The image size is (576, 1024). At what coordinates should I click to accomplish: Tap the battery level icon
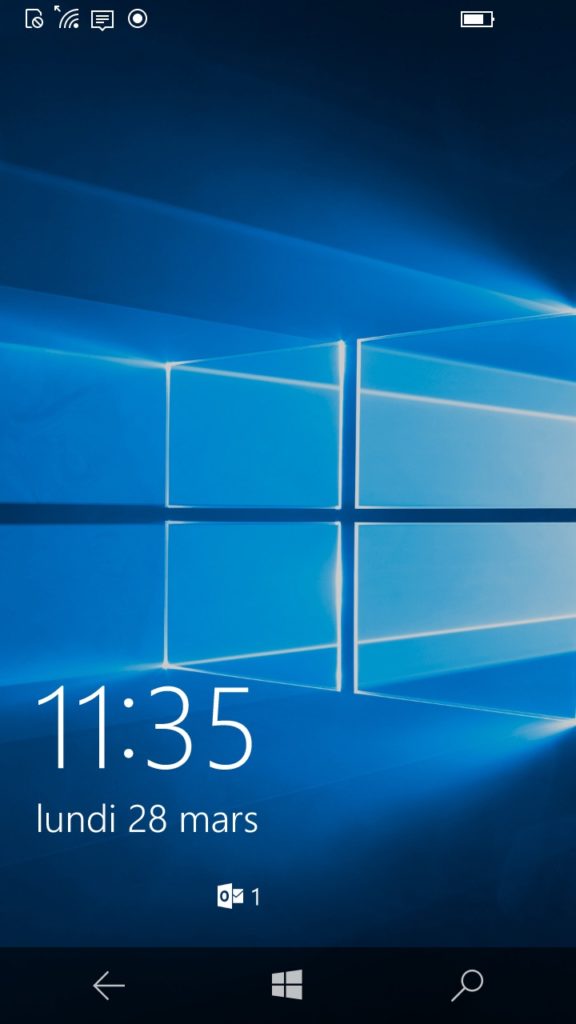pyautogui.click(x=477, y=20)
